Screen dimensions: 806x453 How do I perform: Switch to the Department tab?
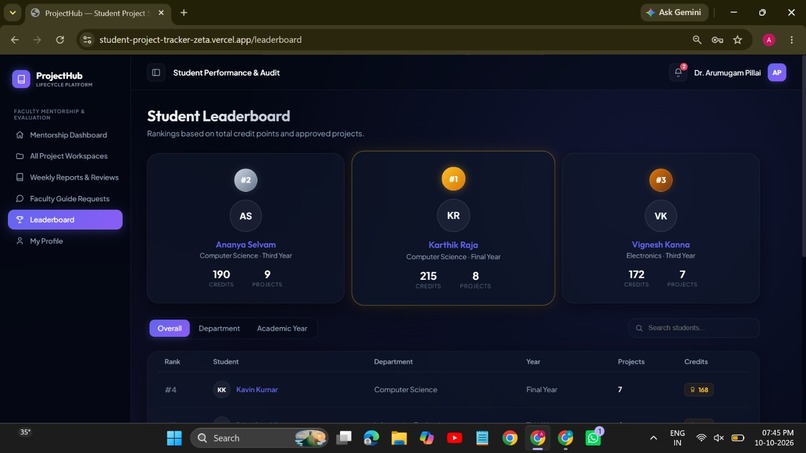point(219,328)
